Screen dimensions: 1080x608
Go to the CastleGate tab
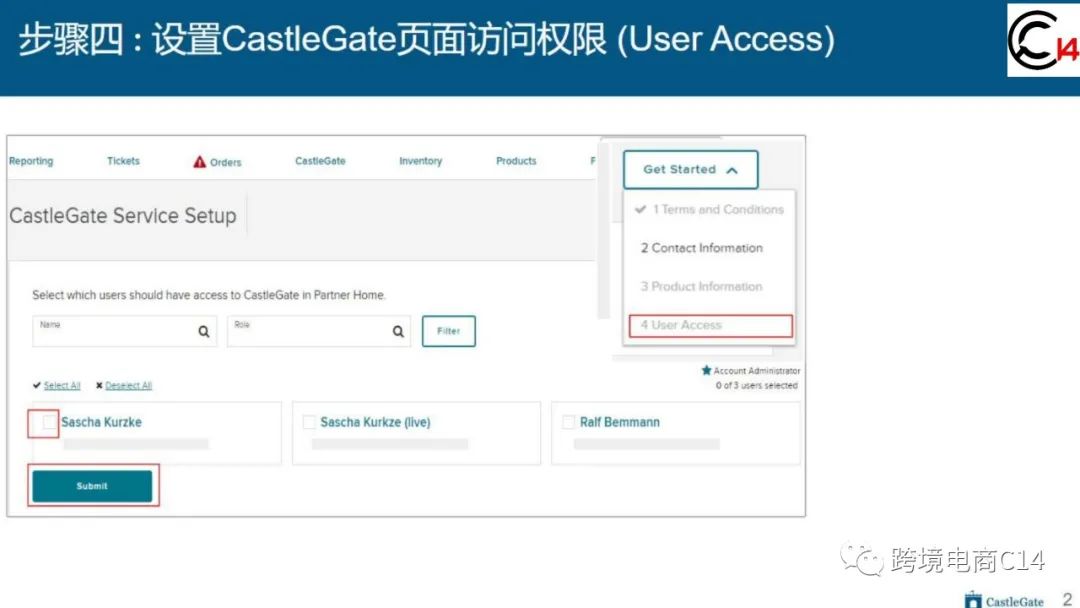pyautogui.click(x=320, y=161)
